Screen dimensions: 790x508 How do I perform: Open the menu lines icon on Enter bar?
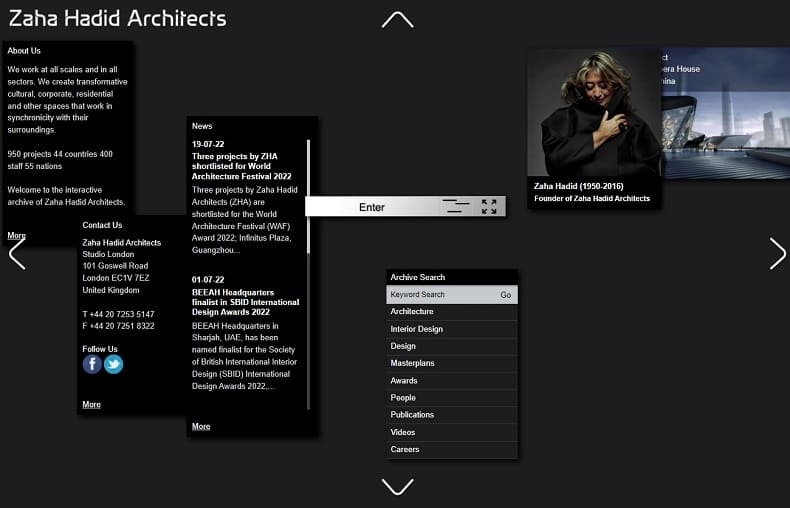(x=455, y=206)
